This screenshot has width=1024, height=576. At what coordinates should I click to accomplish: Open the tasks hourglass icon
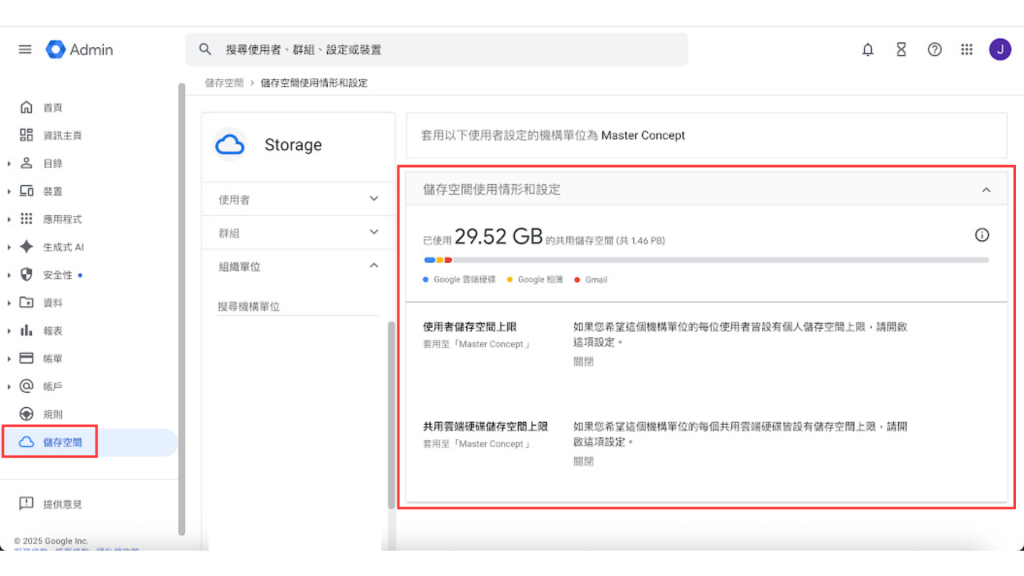(x=901, y=50)
